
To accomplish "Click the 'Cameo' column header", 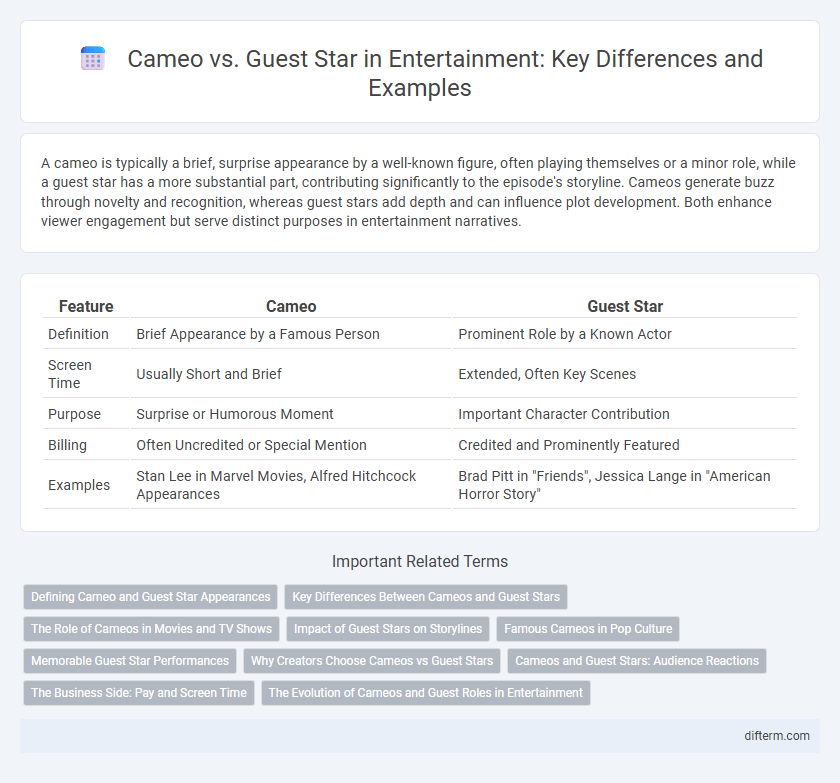I will (x=291, y=306).
